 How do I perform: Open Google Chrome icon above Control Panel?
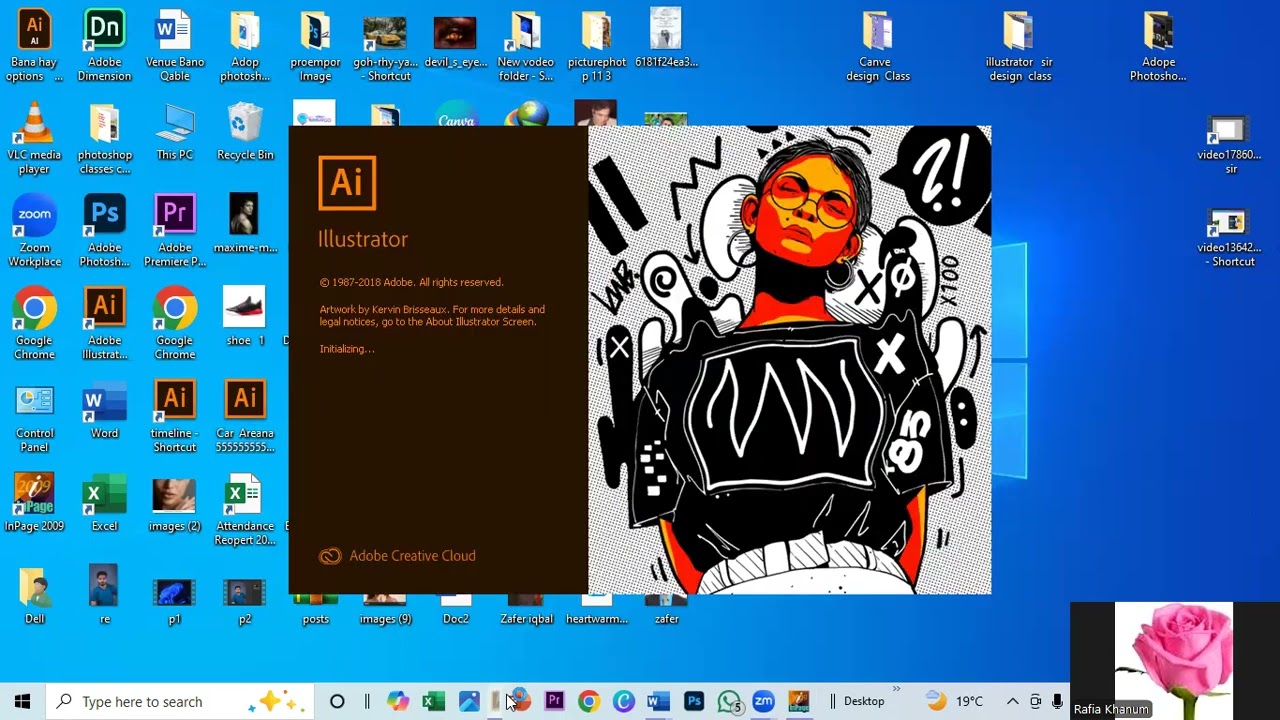pos(35,324)
